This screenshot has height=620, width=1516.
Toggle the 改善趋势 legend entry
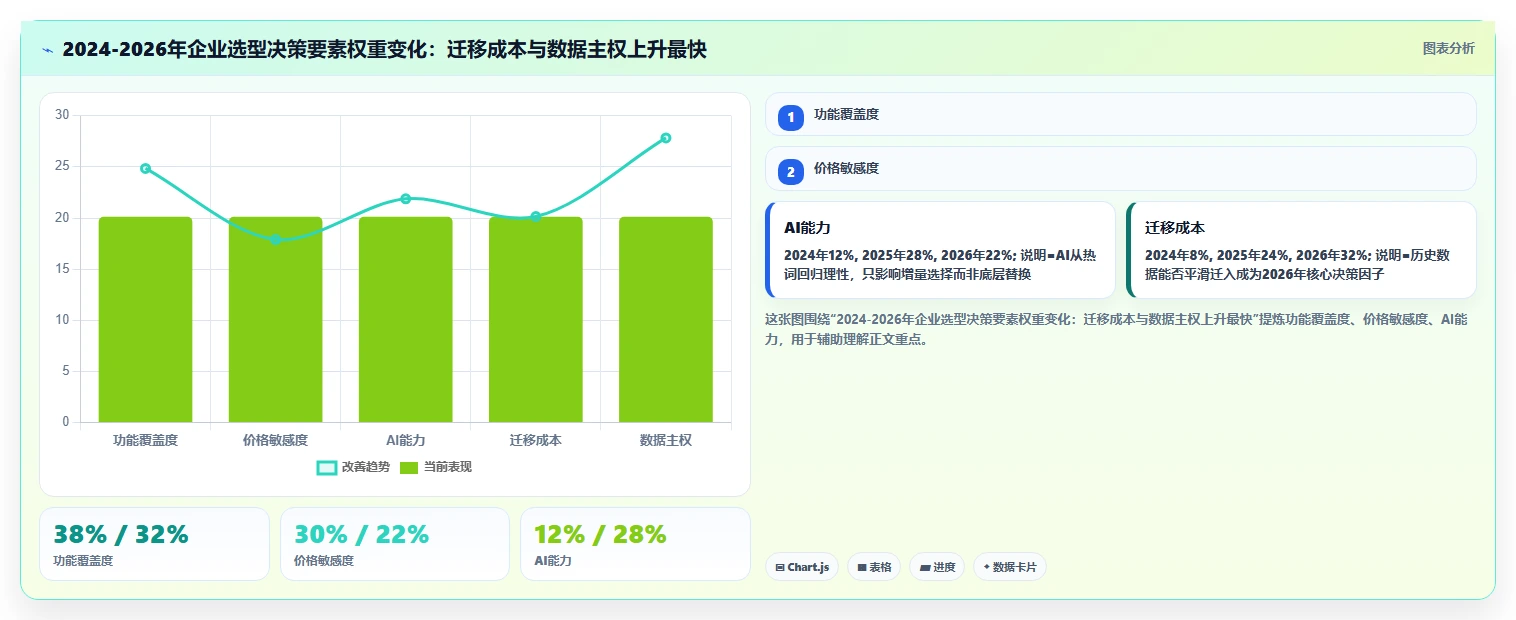point(353,467)
